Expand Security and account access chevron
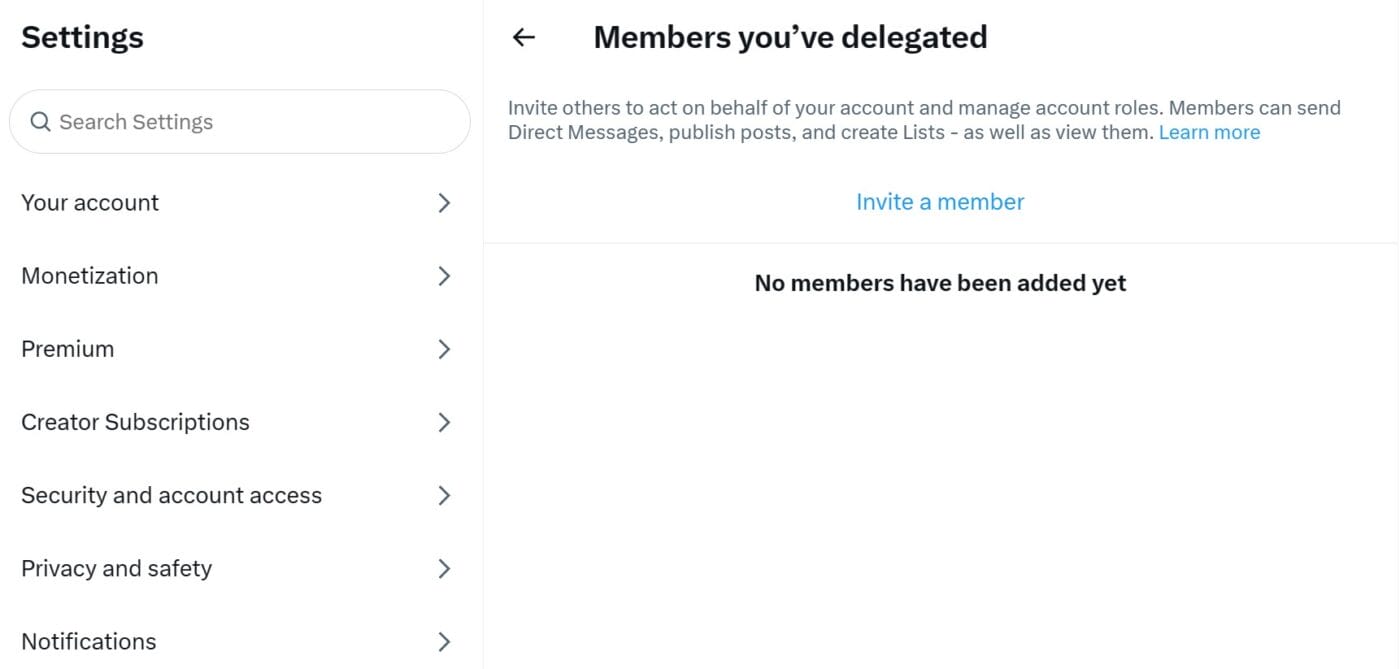 [x=445, y=495]
